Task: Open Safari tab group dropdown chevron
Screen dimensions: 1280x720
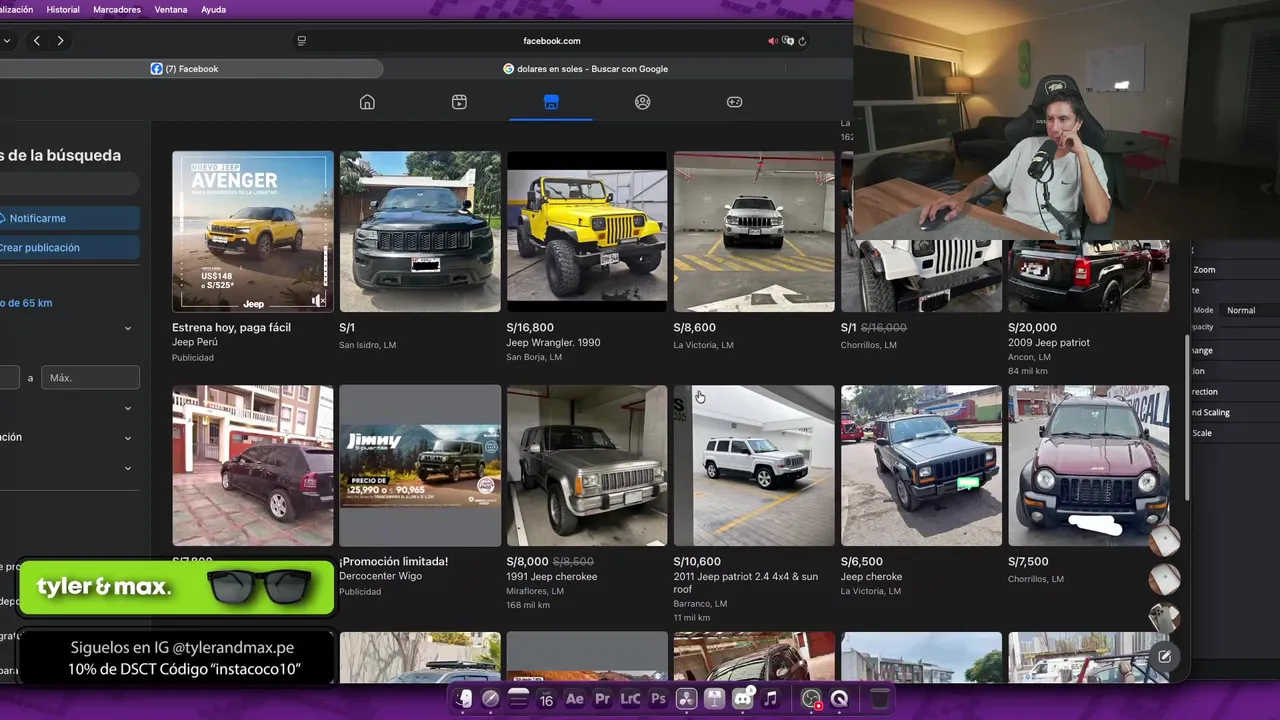Action: (7, 41)
